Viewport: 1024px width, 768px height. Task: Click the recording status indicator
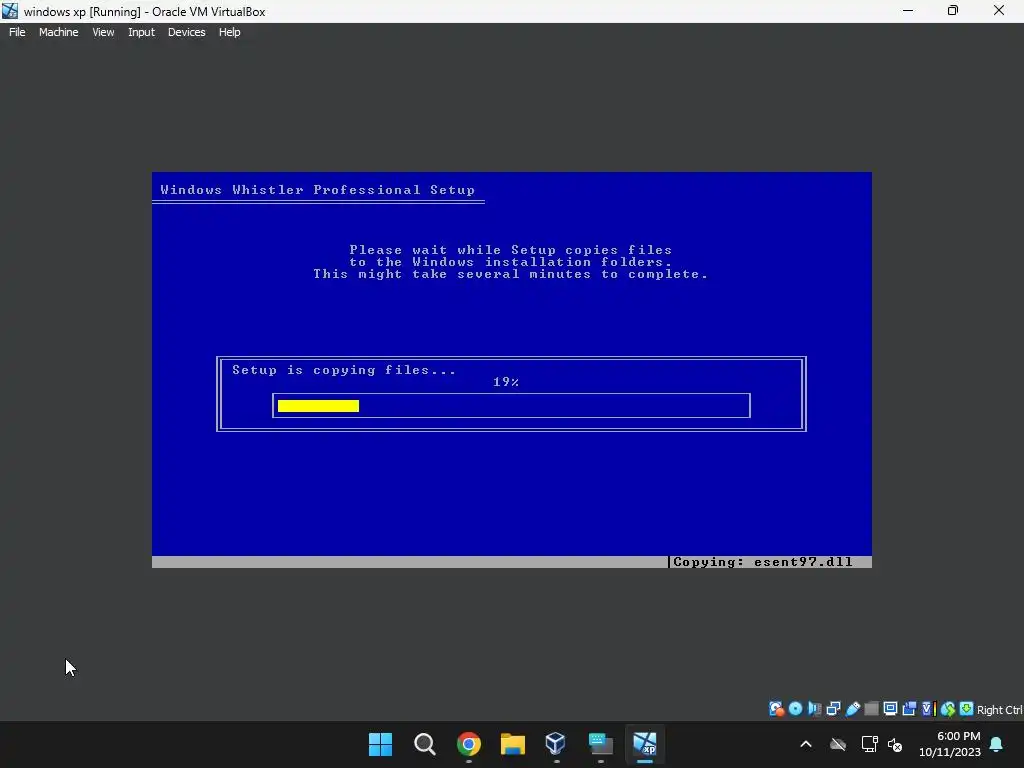[x=909, y=709]
